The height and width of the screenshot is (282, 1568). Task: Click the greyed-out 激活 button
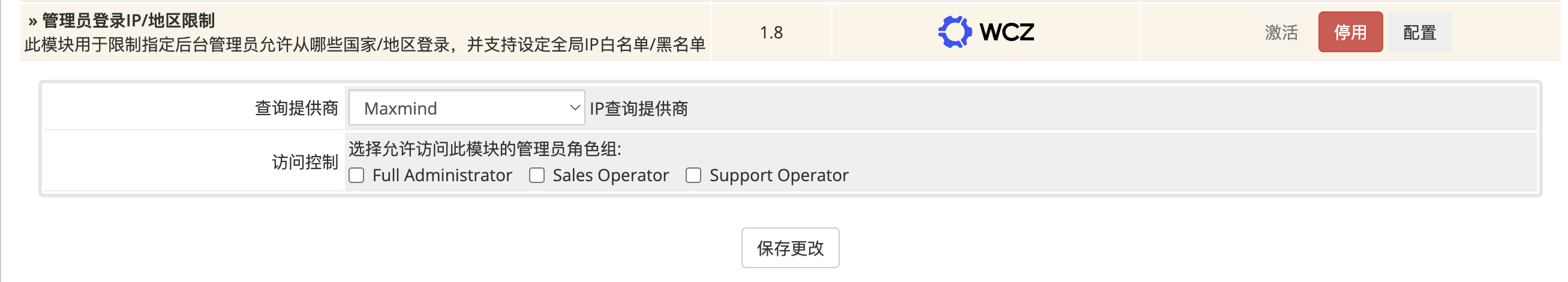[1281, 32]
